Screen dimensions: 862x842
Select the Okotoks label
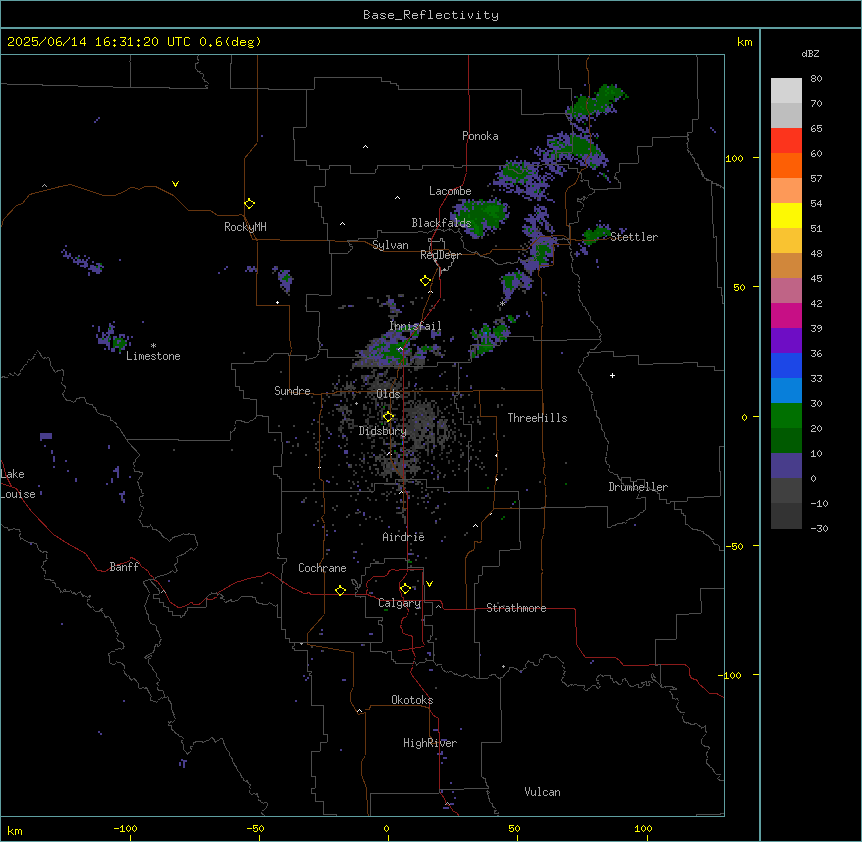coord(412,700)
